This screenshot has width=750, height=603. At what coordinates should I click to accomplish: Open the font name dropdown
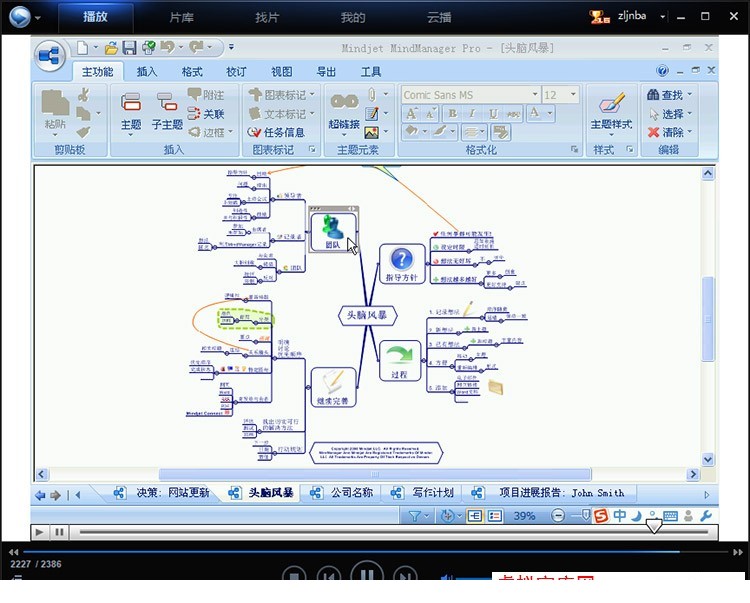535,95
